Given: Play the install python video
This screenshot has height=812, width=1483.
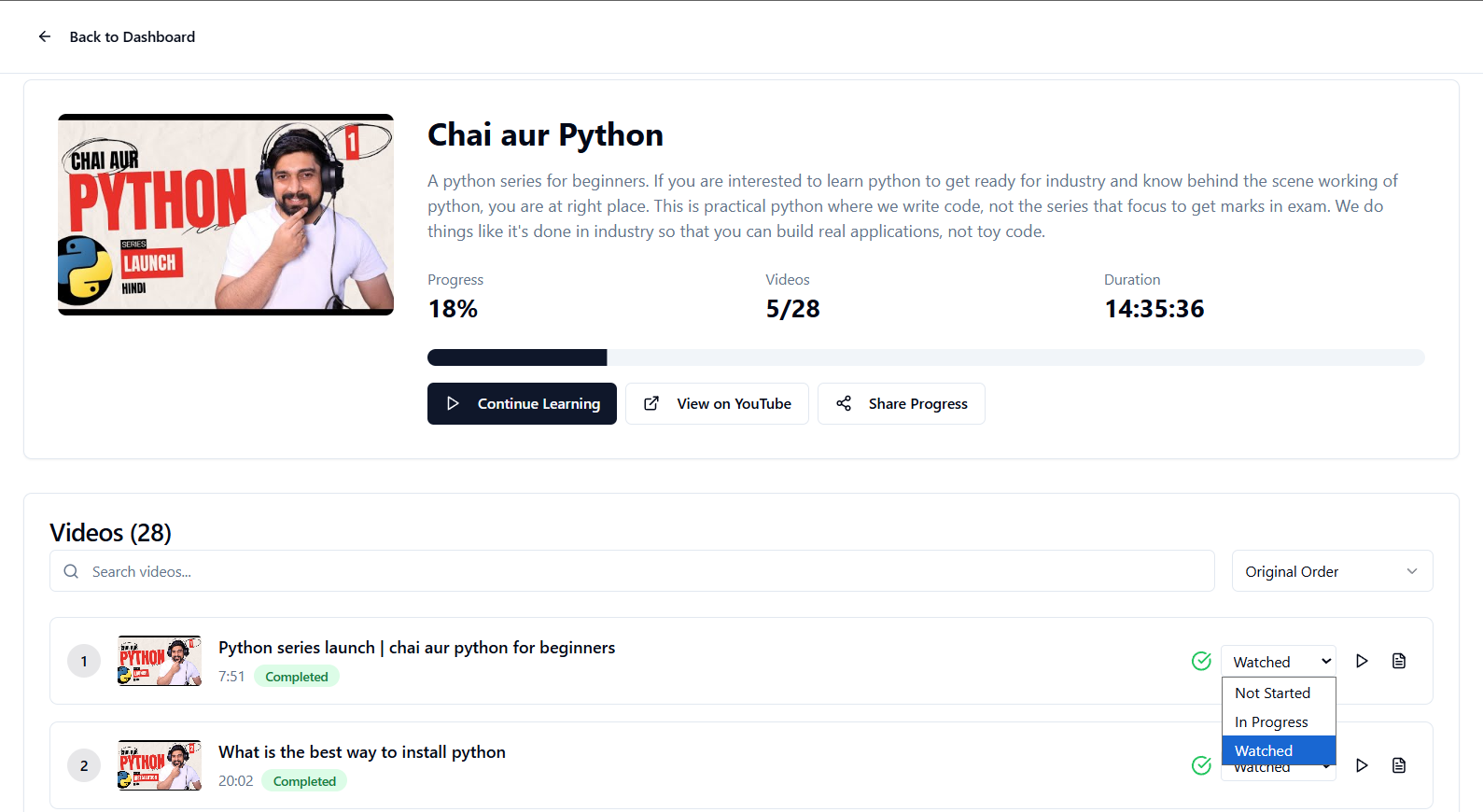Looking at the screenshot, I should pos(1362,765).
